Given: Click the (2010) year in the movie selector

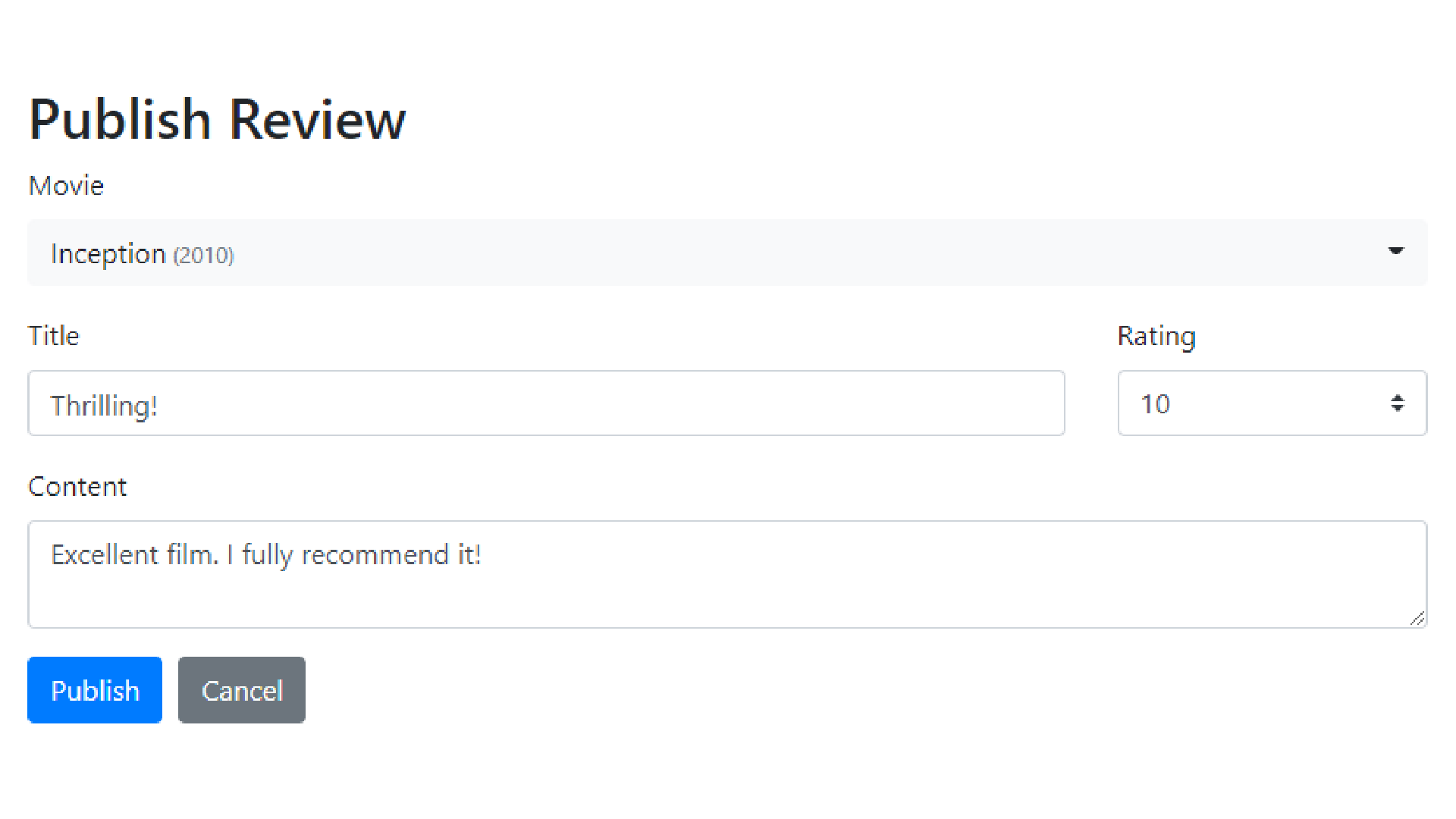Looking at the screenshot, I should (203, 256).
